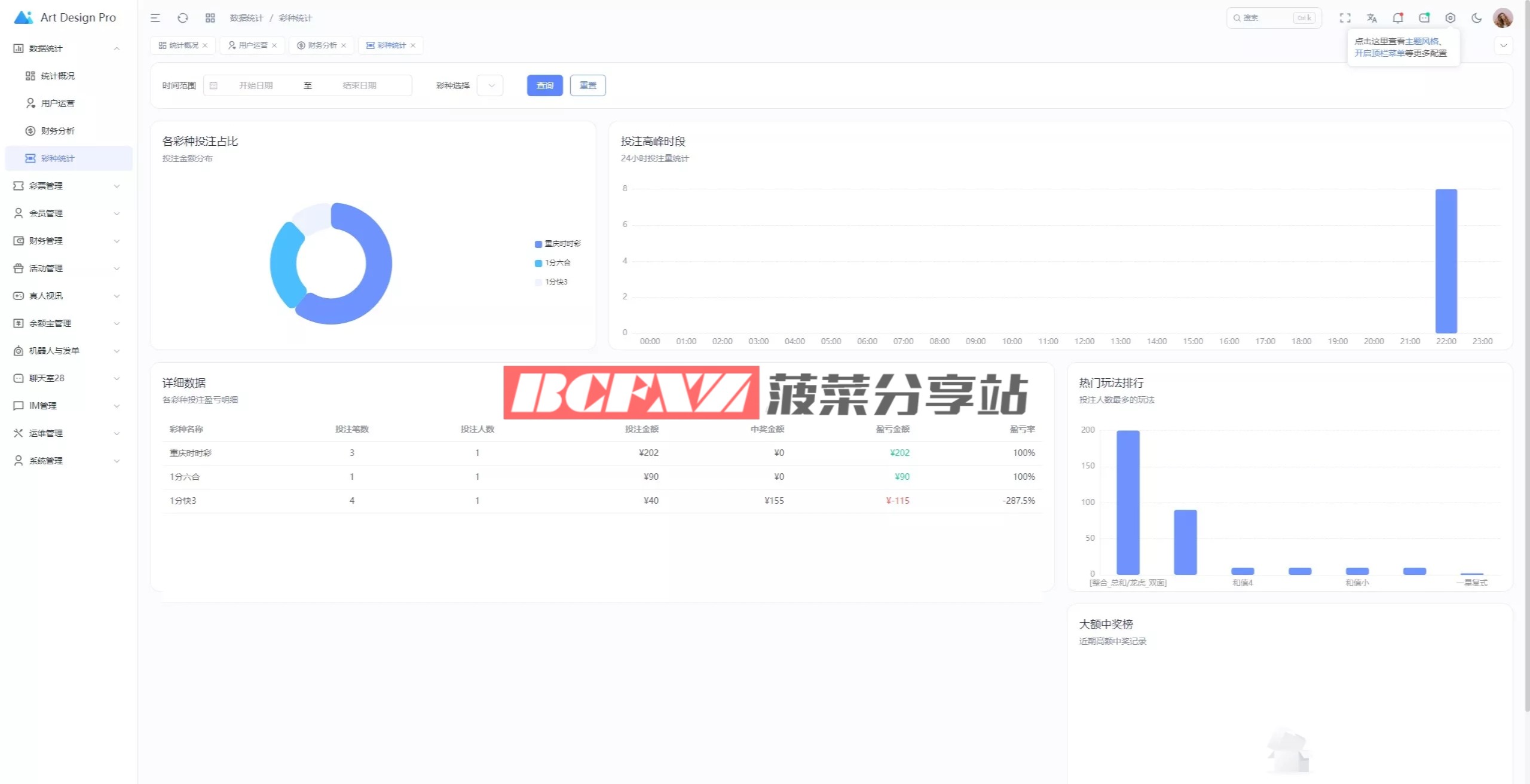The width and height of the screenshot is (1530, 784).
Task: Toggle 1分六合 legend item
Action: tap(553, 263)
